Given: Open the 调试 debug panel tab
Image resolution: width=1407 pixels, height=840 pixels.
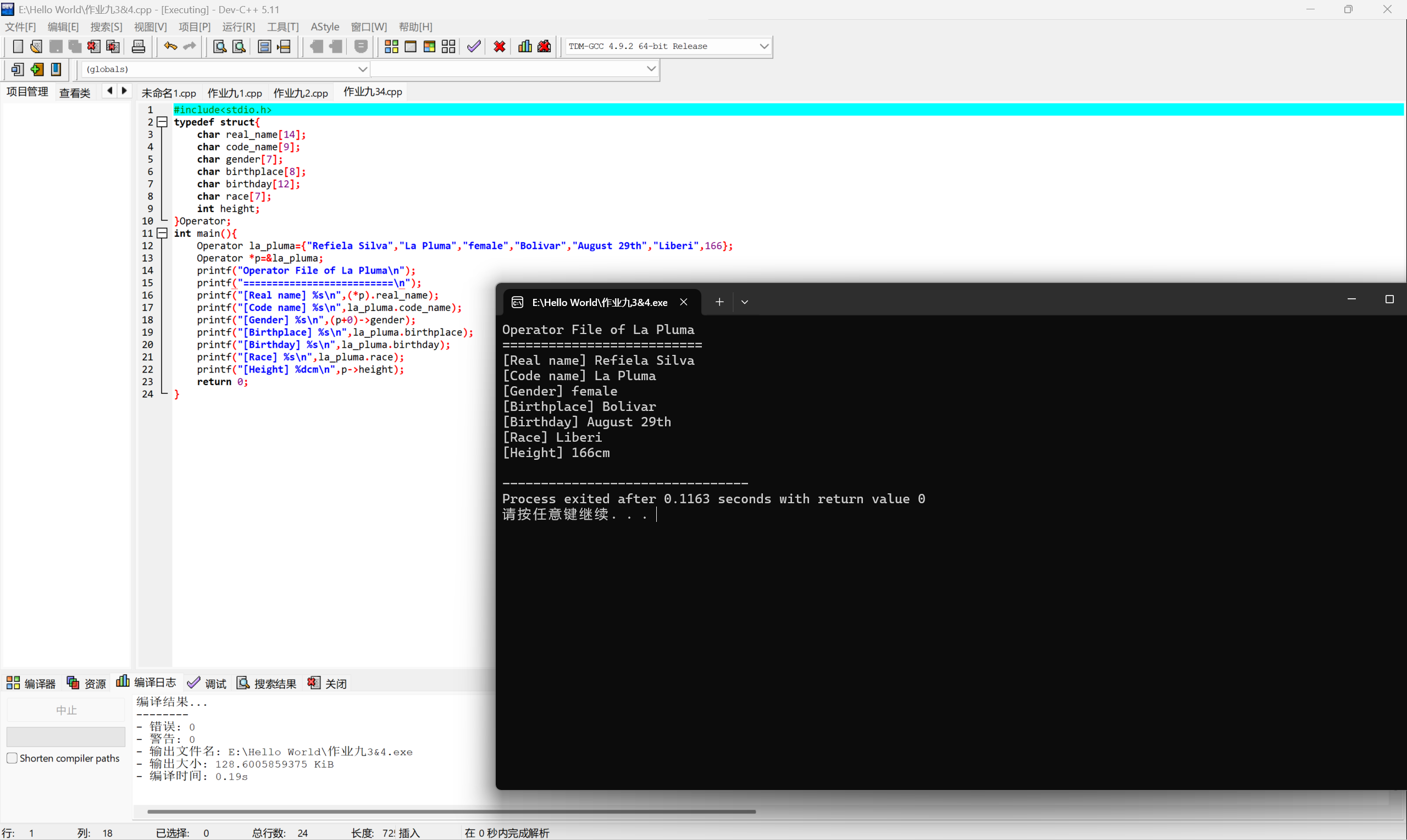Looking at the screenshot, I should tap(207, 683).
